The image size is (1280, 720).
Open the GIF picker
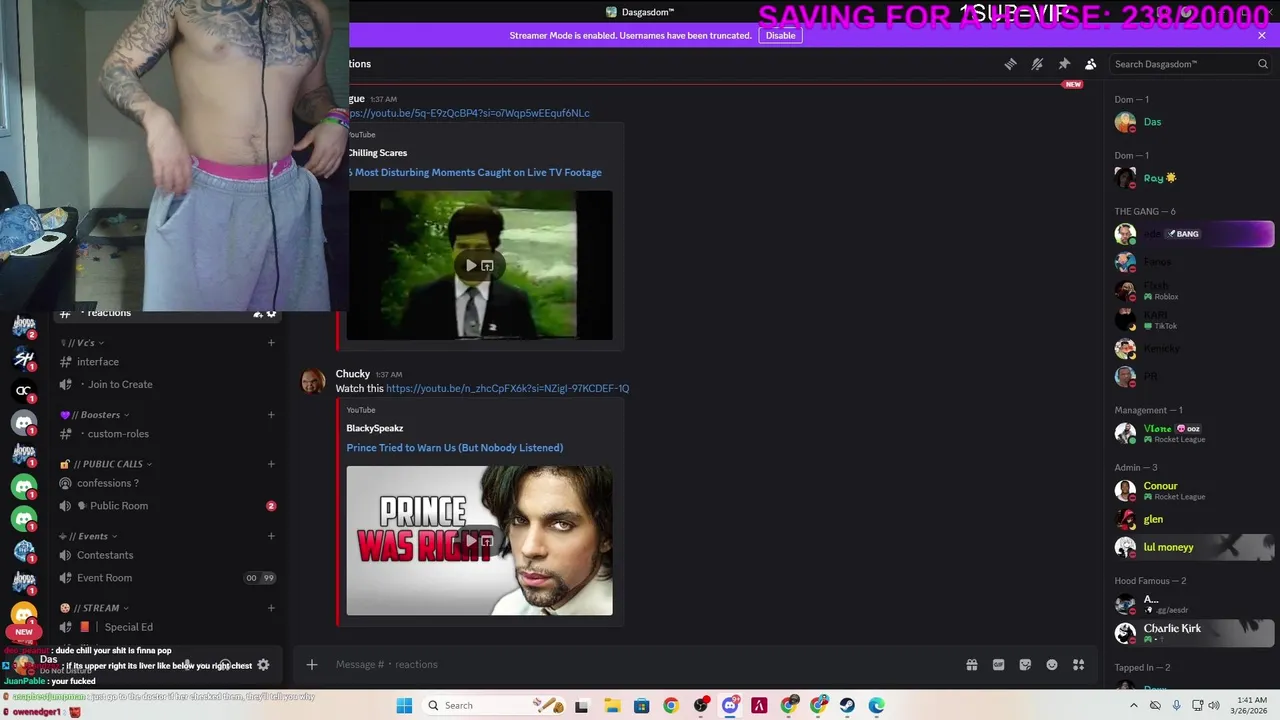[998, 664]
